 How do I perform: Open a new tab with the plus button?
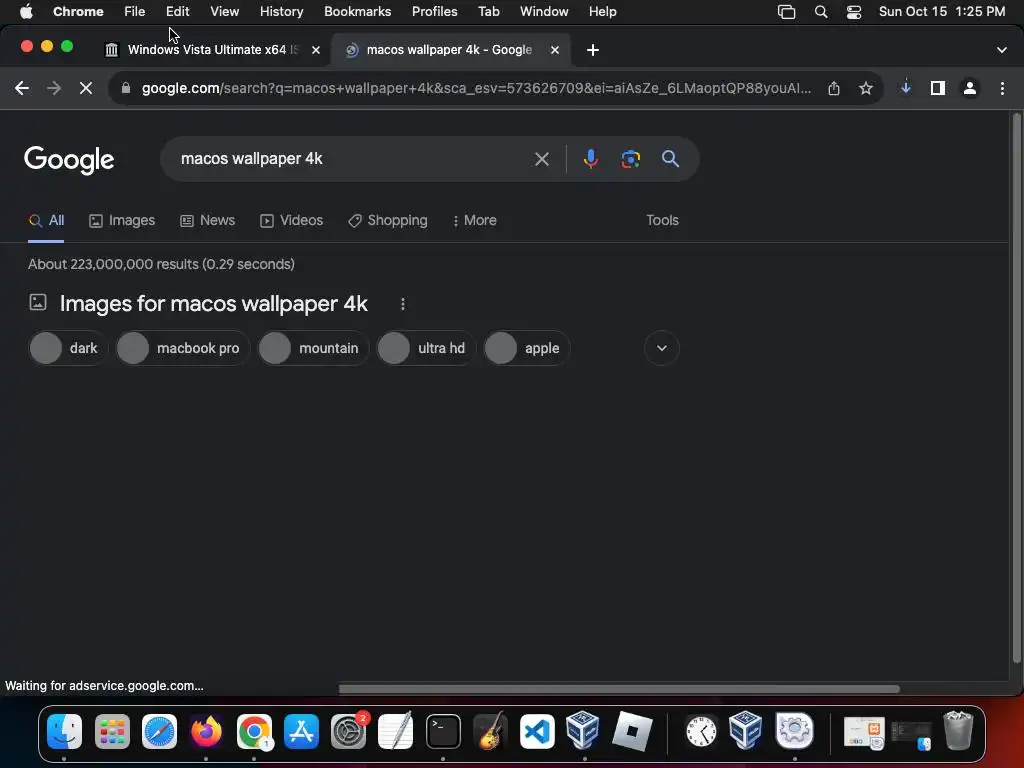[592, 50]
